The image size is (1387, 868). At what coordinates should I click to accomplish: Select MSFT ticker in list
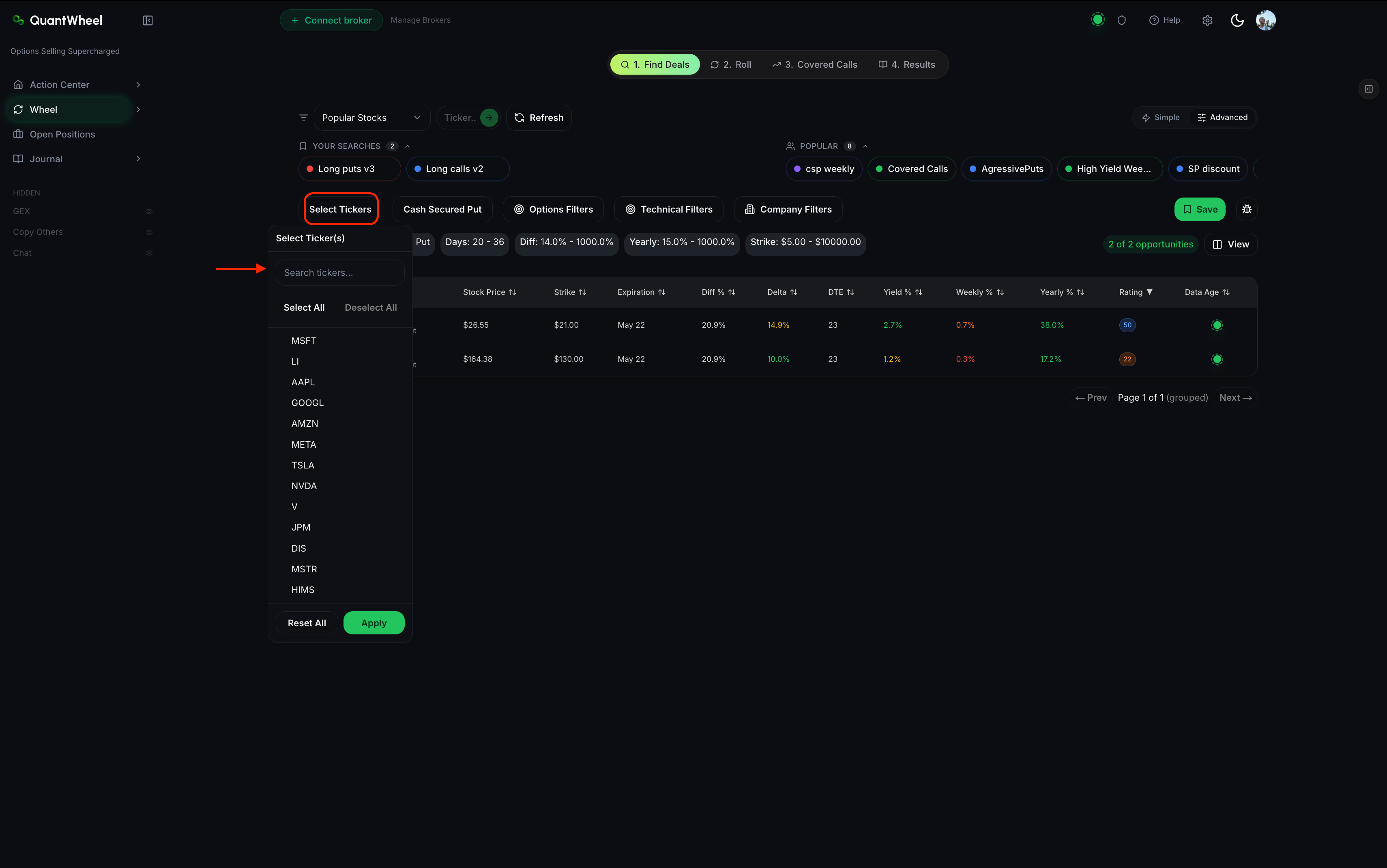pos(340,341)
